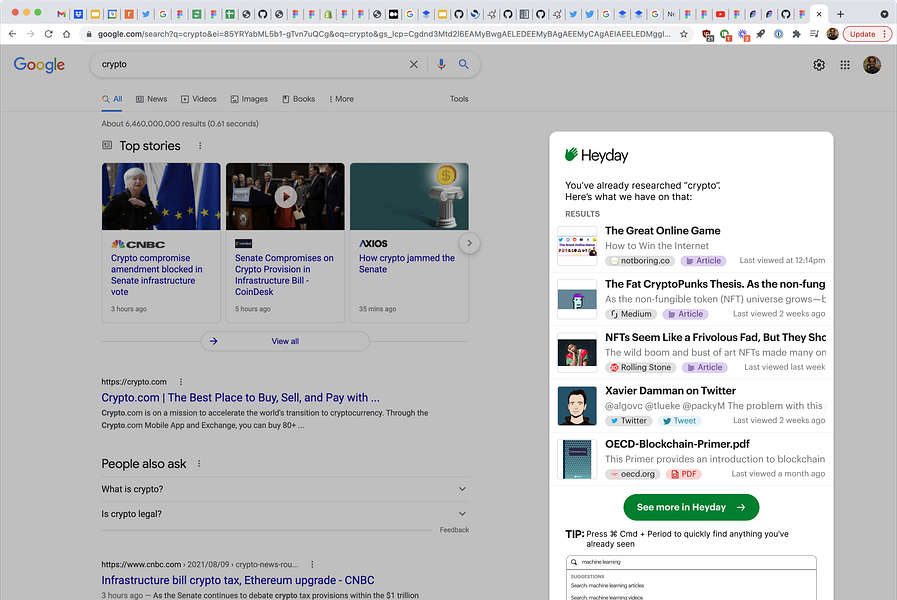Switch to the Gmail tab
Screen dimensions: 897x600
click(61, 14)
